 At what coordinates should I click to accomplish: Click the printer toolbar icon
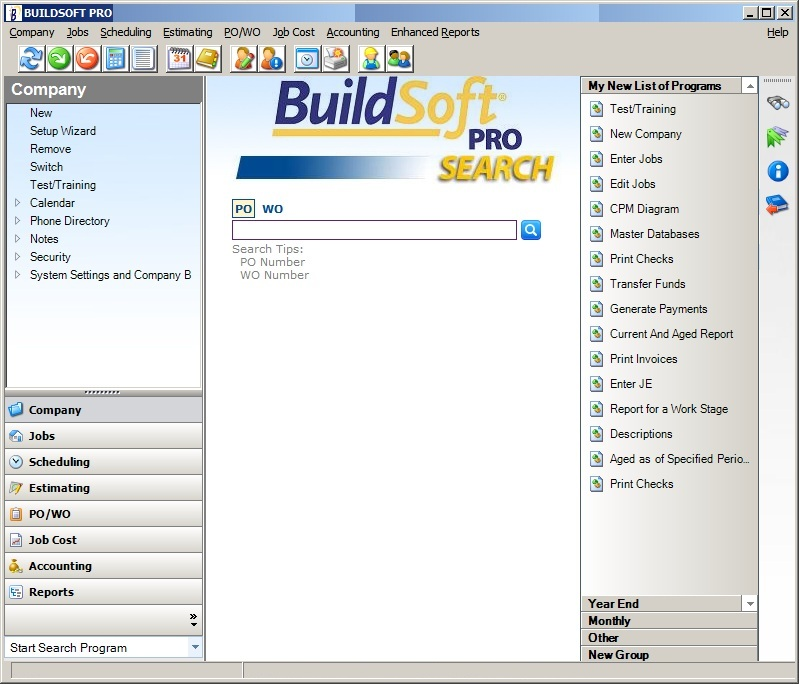pyautogui.click(x=335, y=59)
